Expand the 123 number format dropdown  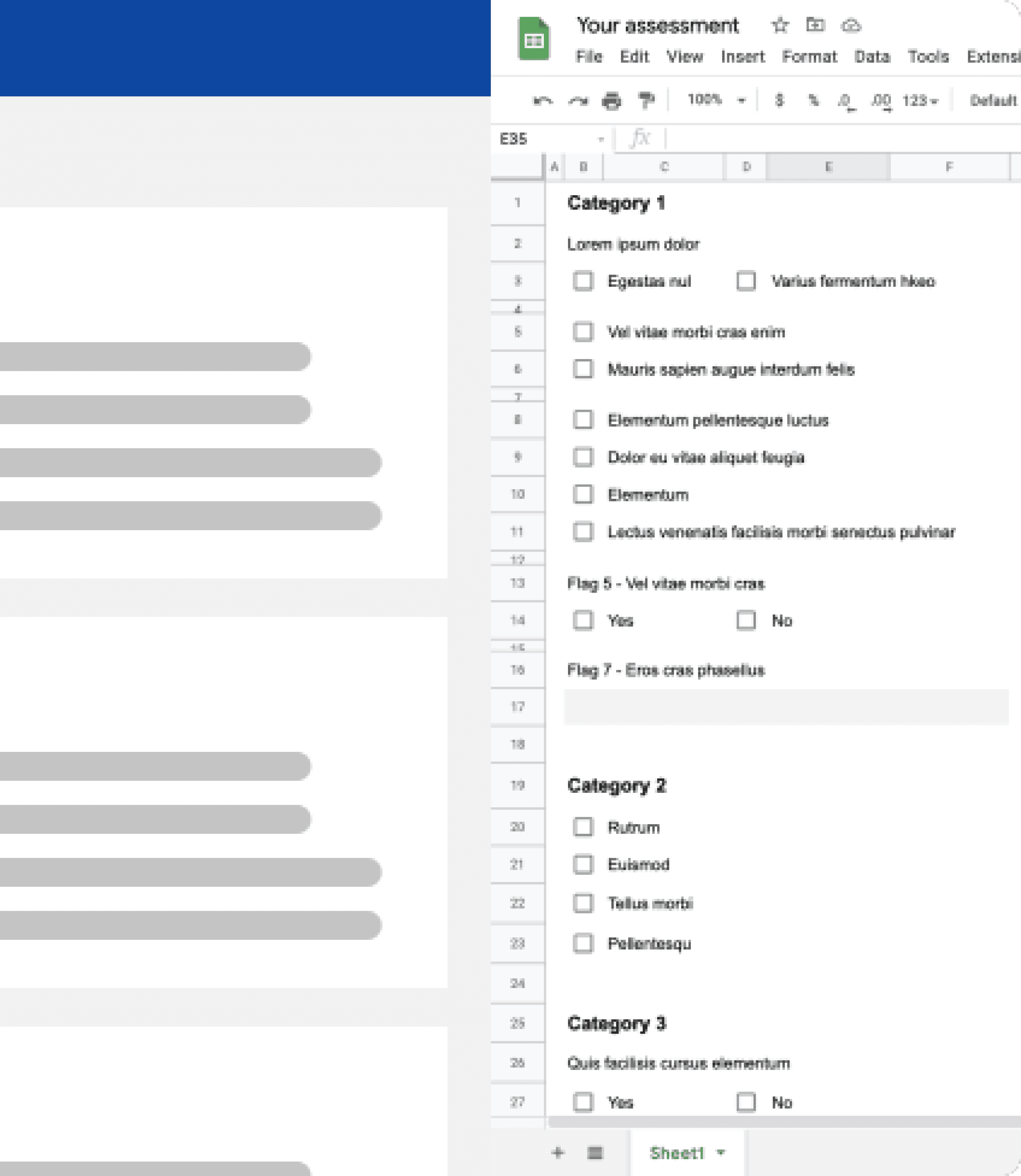click(920, 101)
